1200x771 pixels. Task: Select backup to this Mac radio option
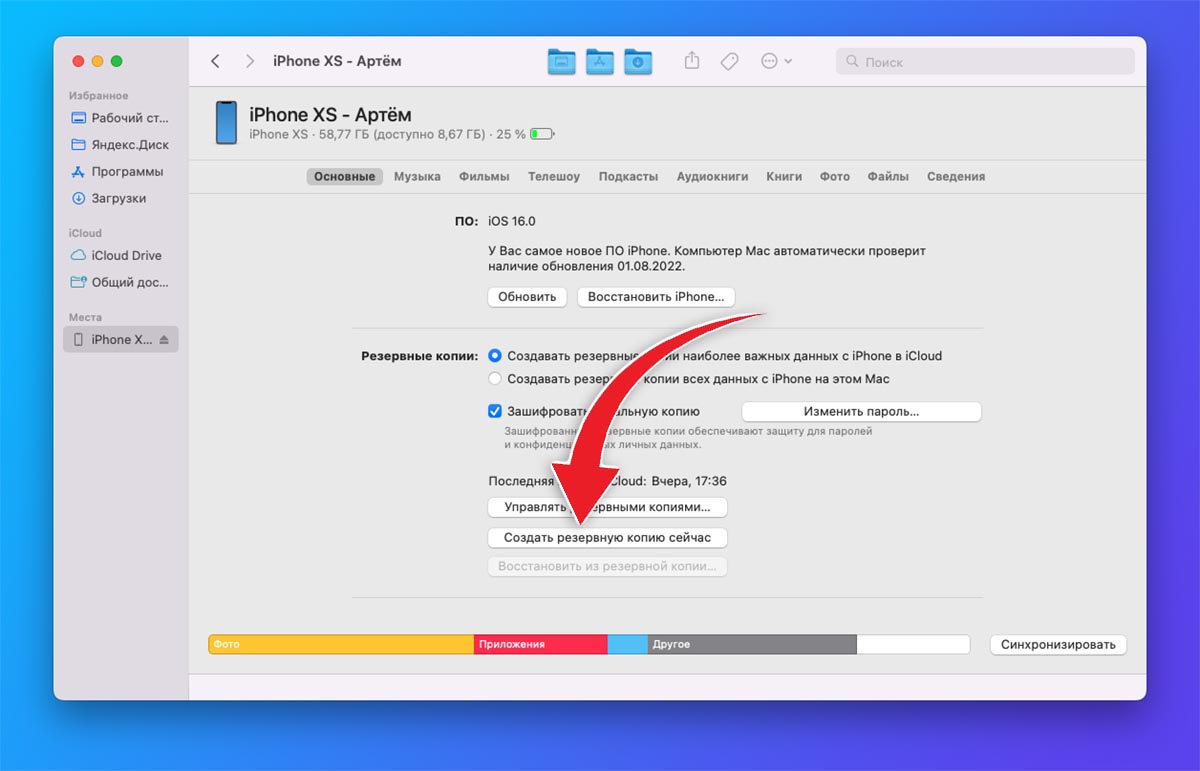point(495,379)
